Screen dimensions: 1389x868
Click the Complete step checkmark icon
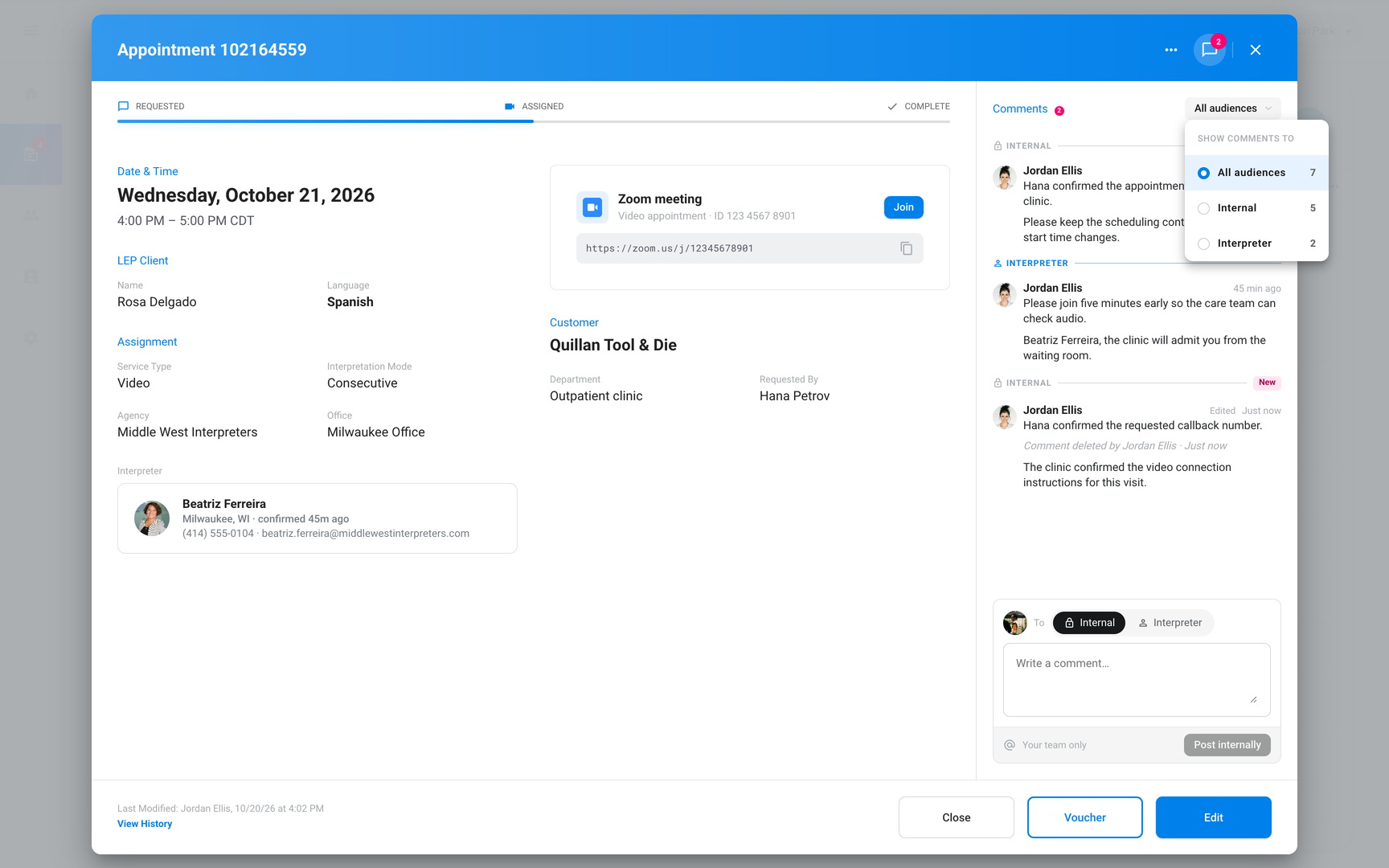click(x=892, y=106)
